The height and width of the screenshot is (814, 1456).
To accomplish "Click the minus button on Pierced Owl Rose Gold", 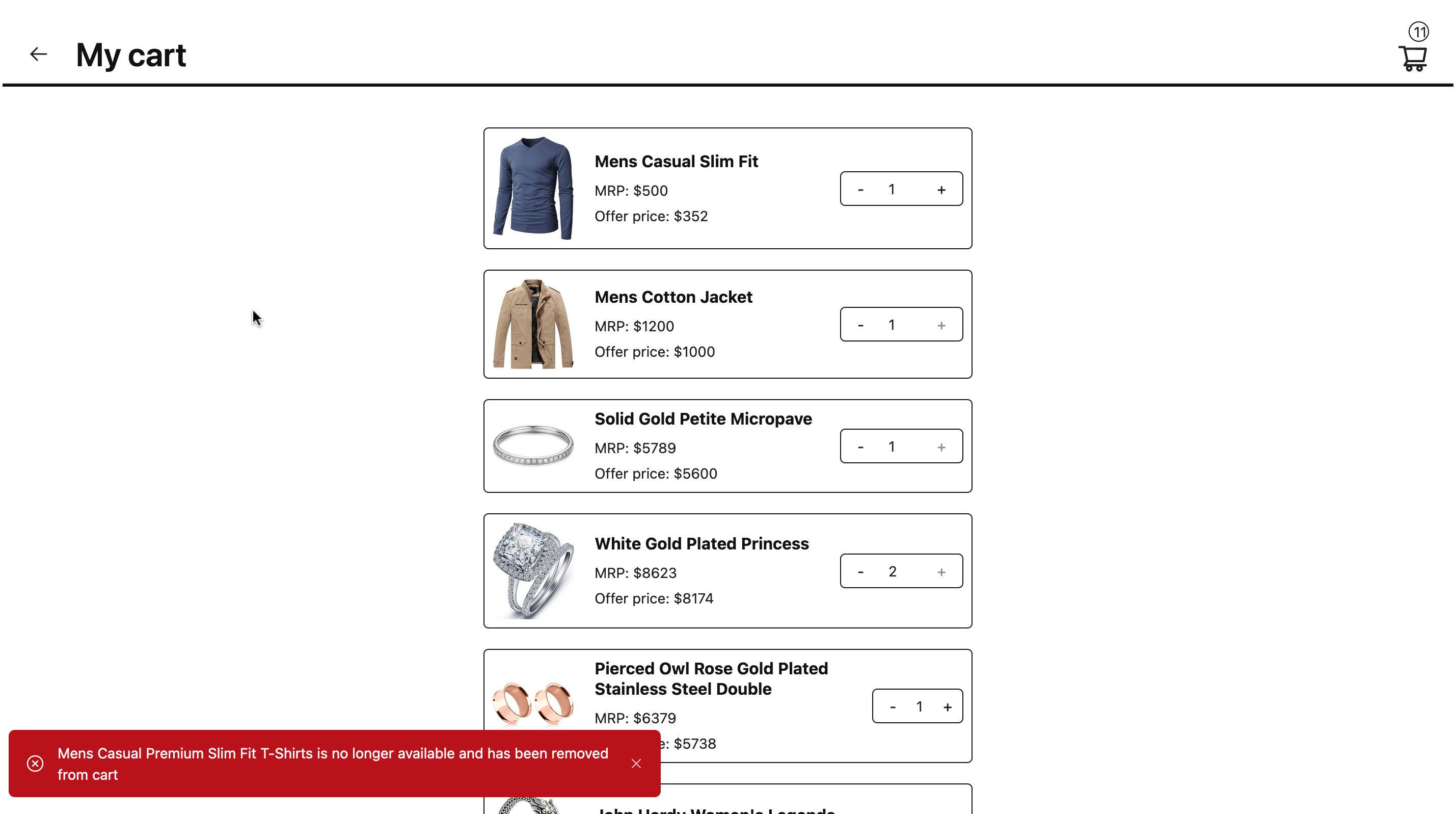I will coord(892,705).
